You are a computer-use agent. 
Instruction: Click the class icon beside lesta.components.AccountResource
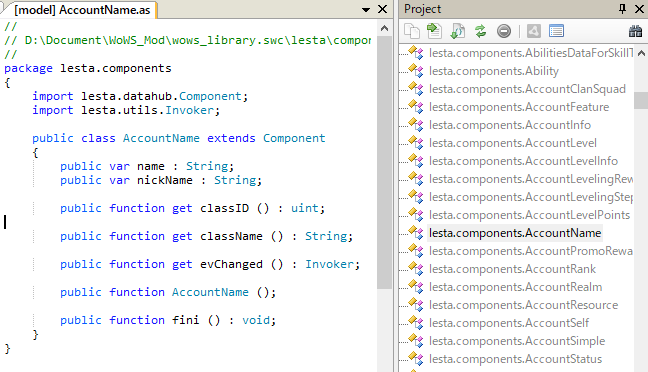[416, 305]
